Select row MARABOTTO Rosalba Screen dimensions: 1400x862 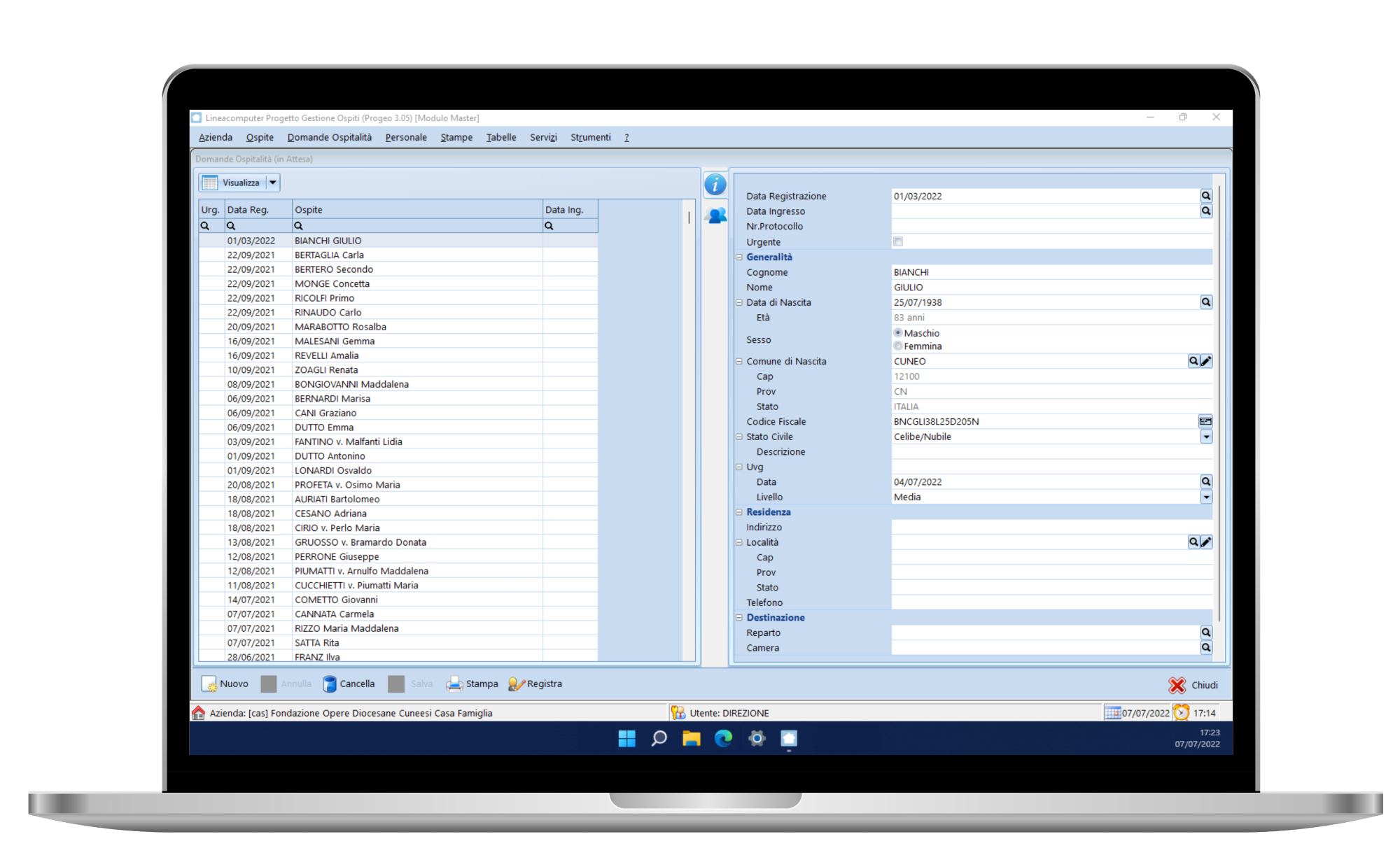tap(398, 327)
